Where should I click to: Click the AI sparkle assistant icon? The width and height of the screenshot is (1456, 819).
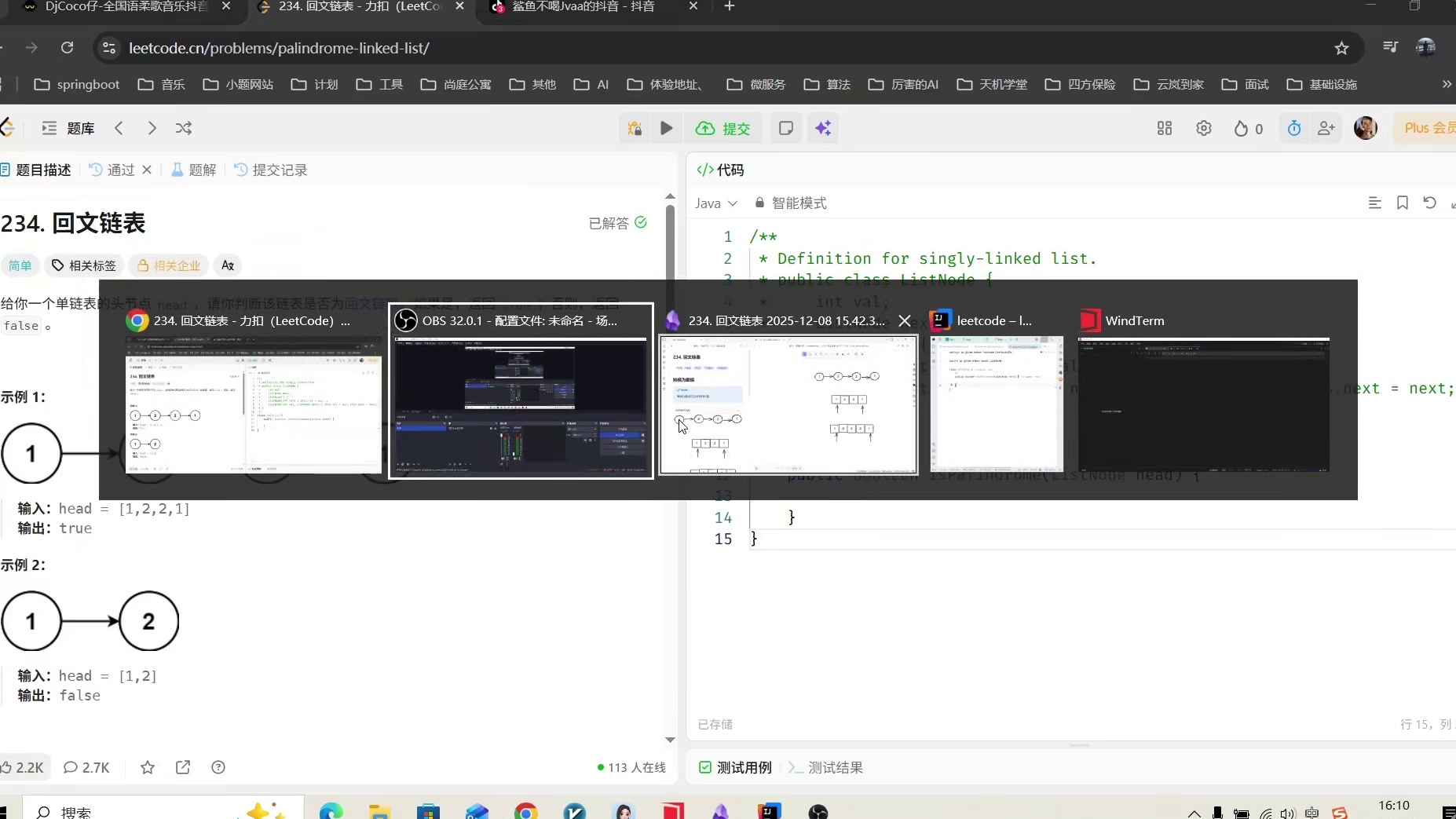[x=823, y=128]
